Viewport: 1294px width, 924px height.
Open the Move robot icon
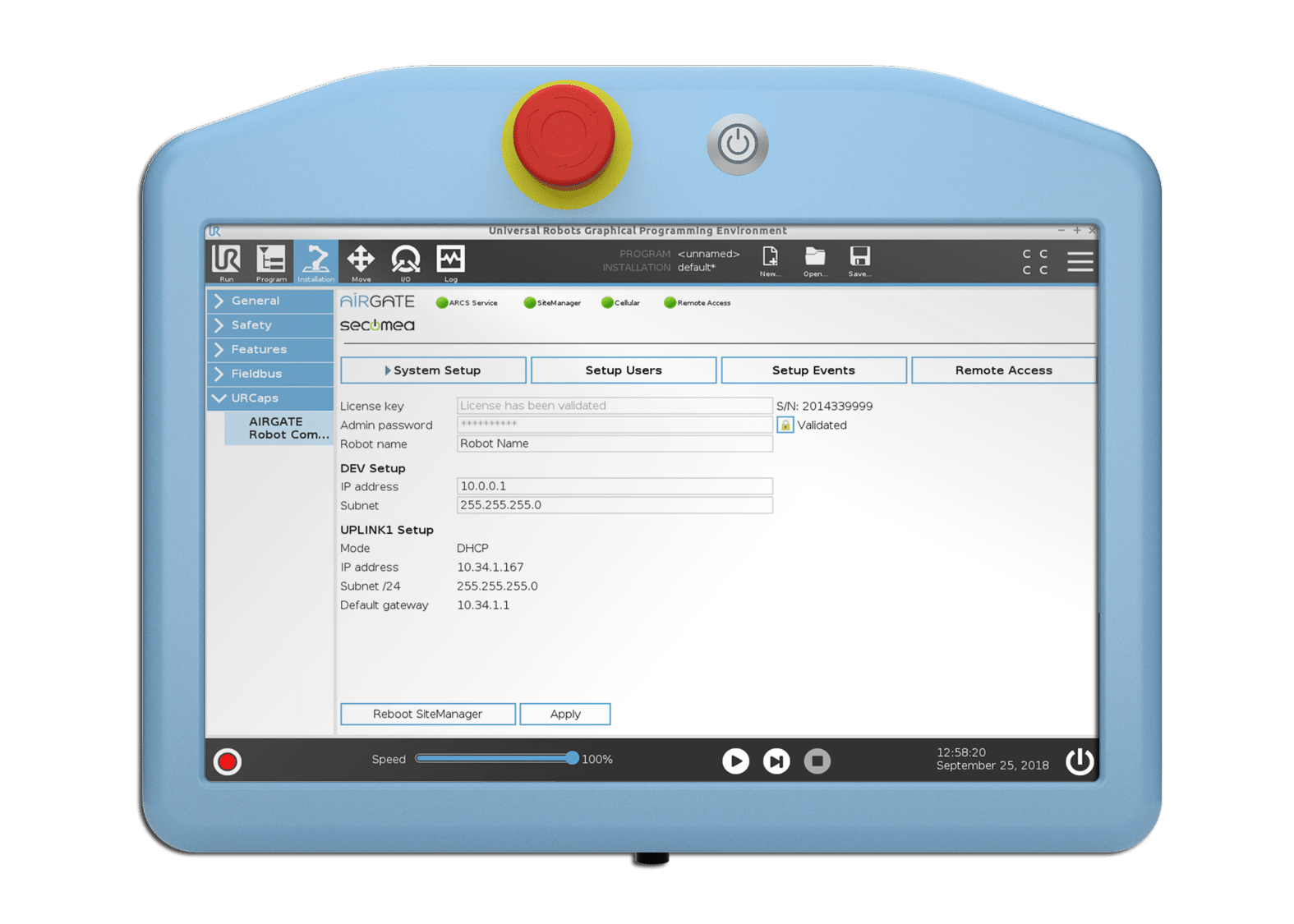pos(361,262)
